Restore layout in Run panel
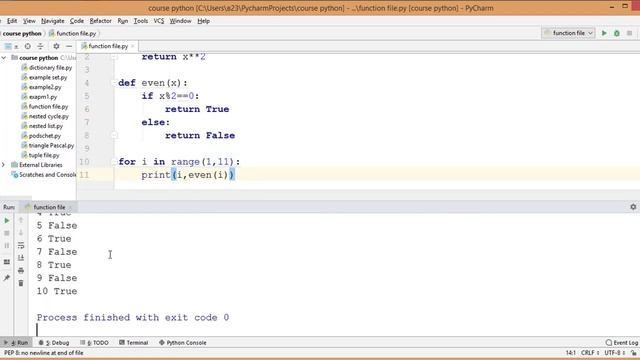This screenshot has width=640, height=360. coord(7,262)
